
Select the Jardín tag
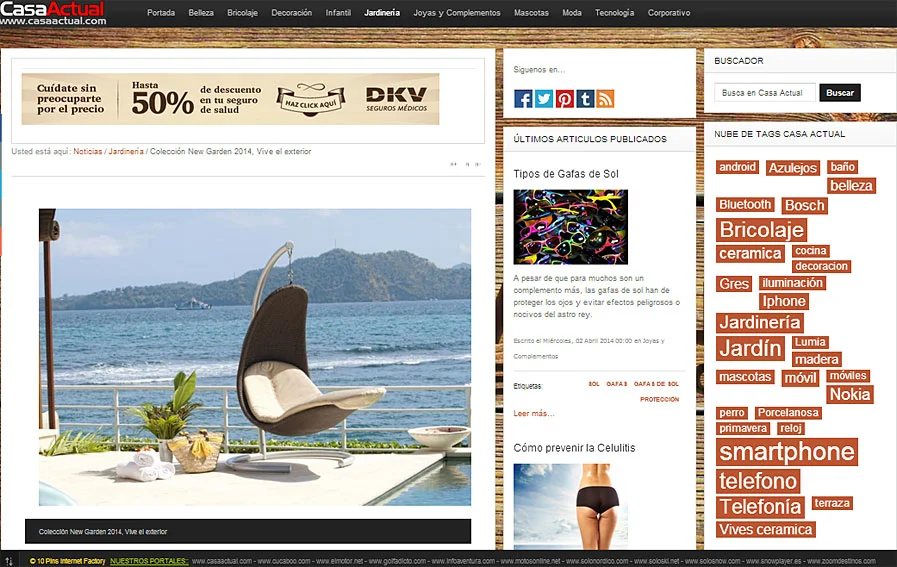(750, 348)
